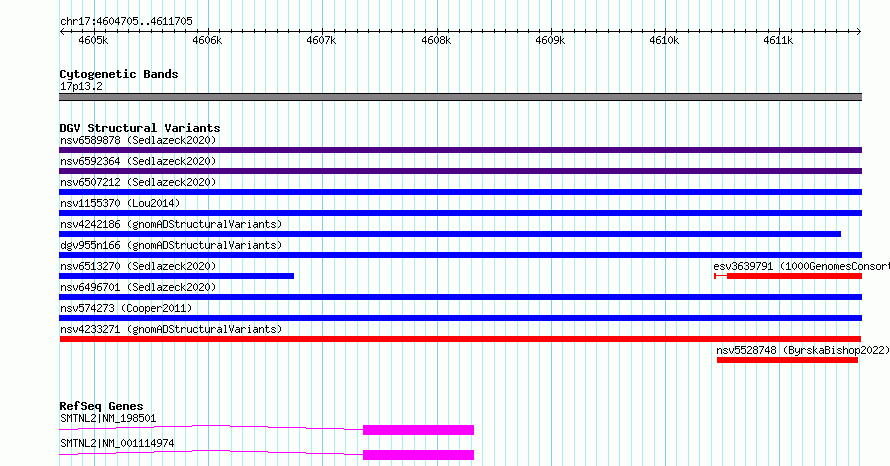Select the blue nsv6507212 variant bar
Viewport: 890px width, 466px height.
460,192
